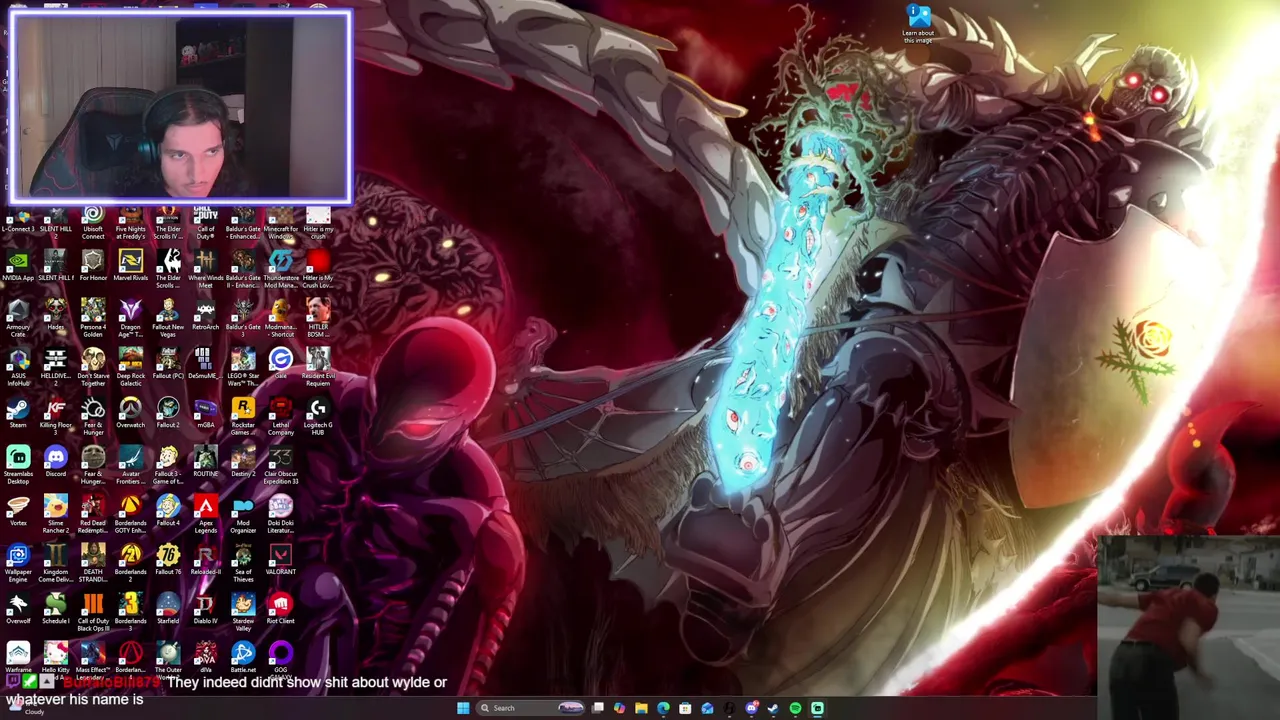Open the Deep Rock Galactic shortcut

(130, 369)
